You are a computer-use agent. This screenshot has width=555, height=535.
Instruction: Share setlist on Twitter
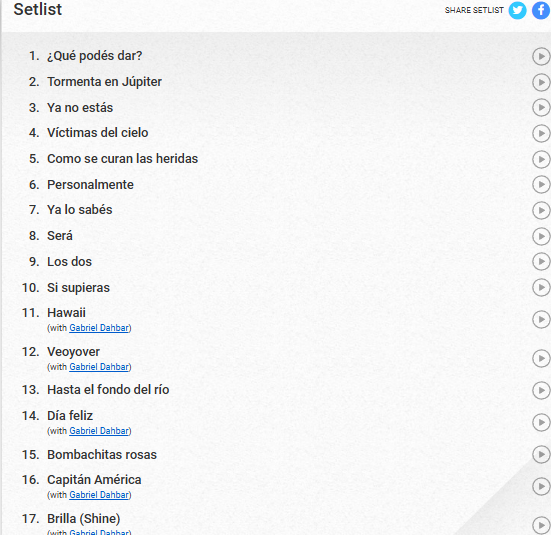point(517,10)
